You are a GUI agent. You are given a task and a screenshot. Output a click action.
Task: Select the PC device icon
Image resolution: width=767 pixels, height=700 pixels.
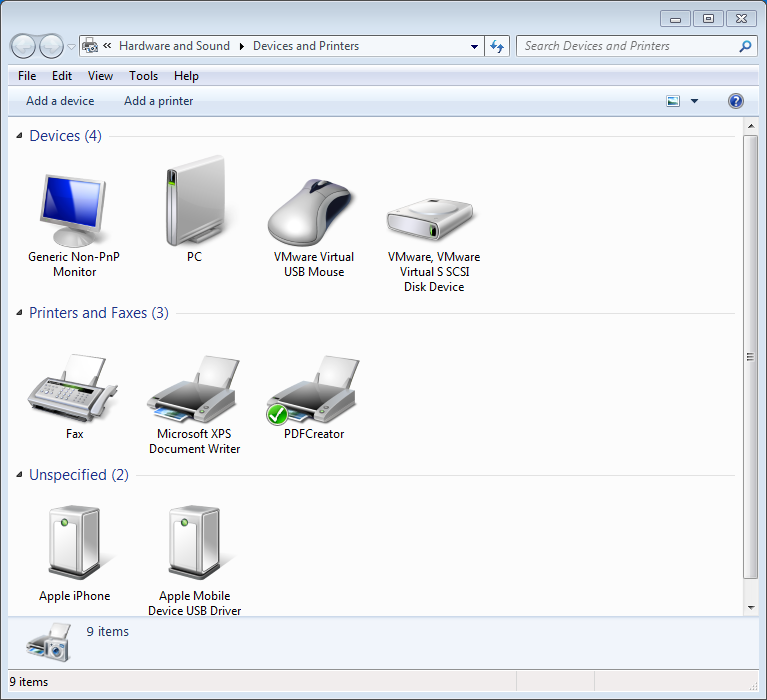tap(194, 201)
